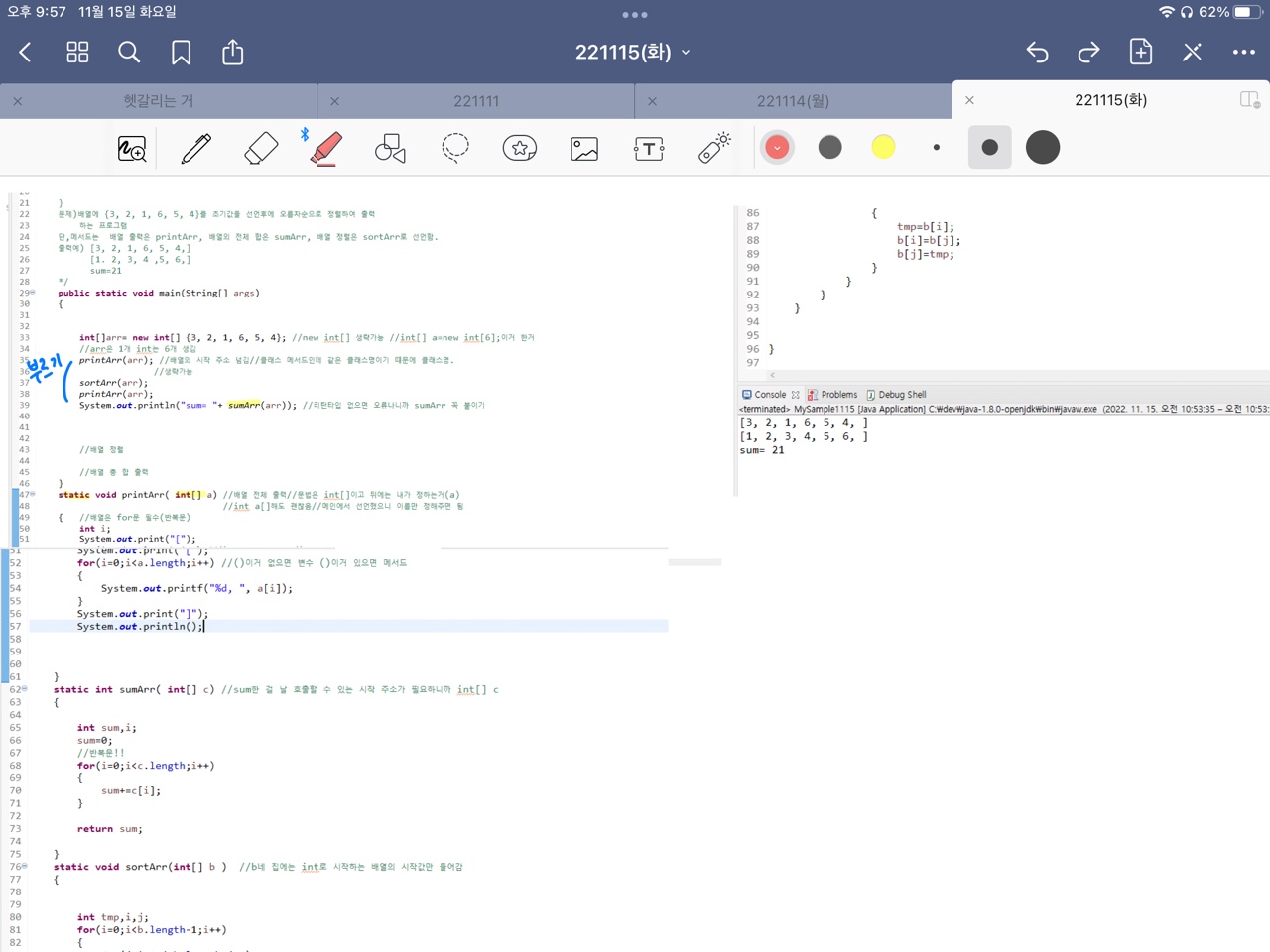
Task: Pick the yellow highlighter color
Action: pyautogui.click(x=883, y=147)
